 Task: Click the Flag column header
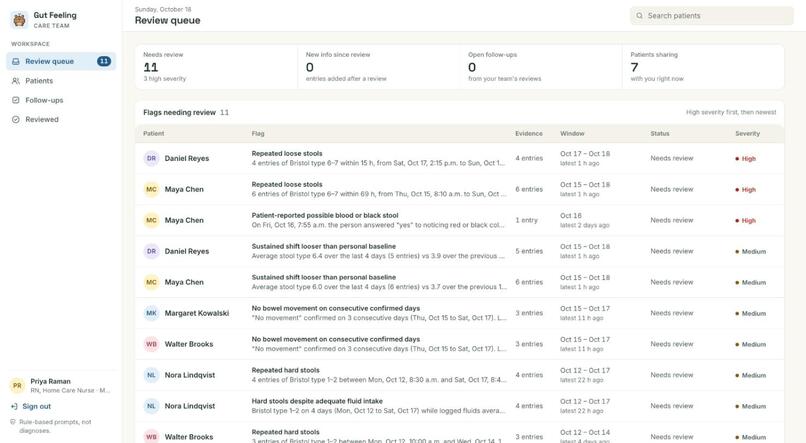tap(258, 134)
